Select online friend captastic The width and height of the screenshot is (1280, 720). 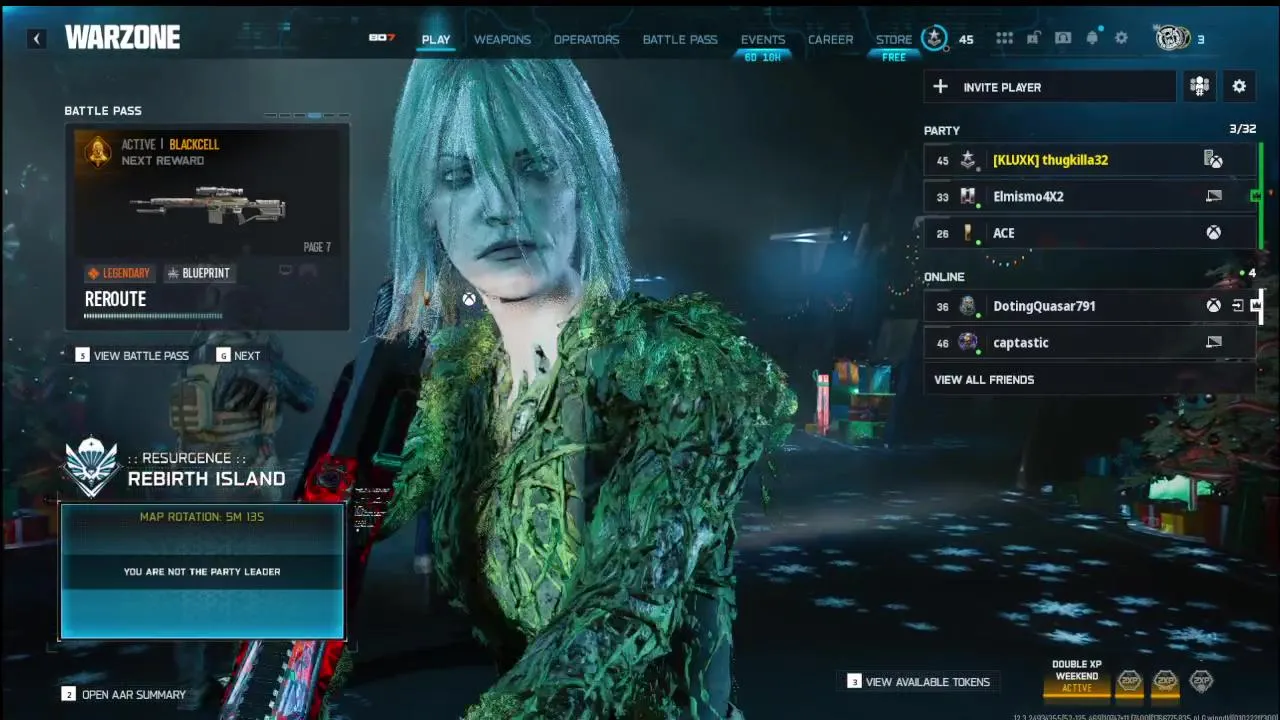click(1089, 343)
